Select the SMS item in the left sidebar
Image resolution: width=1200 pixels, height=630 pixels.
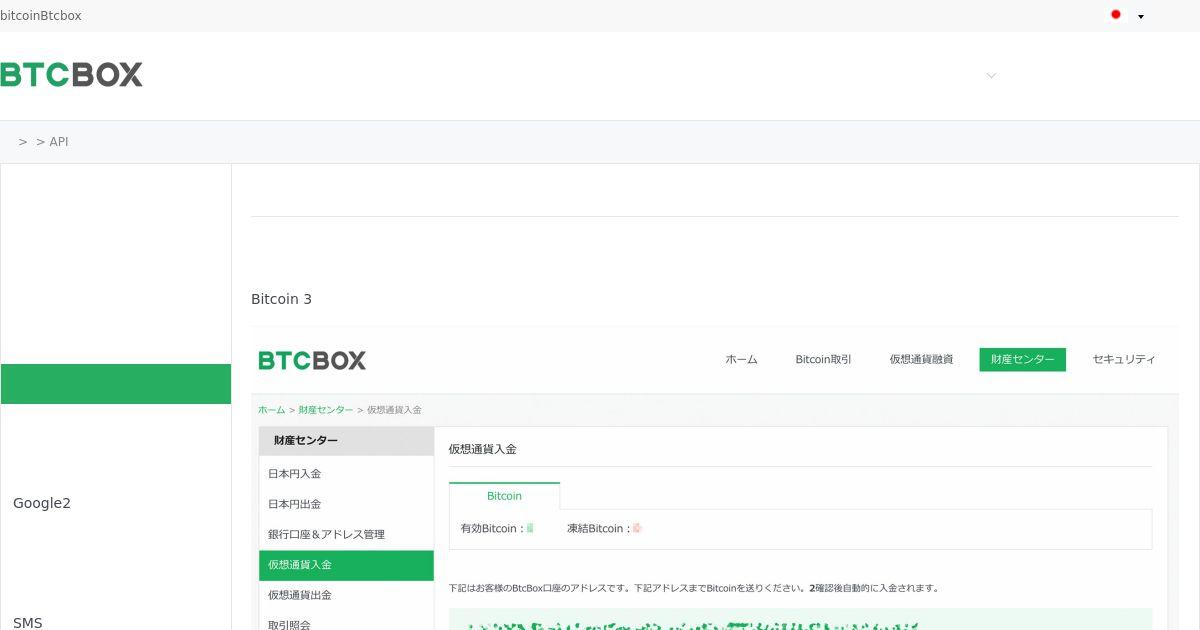point(28,622)
